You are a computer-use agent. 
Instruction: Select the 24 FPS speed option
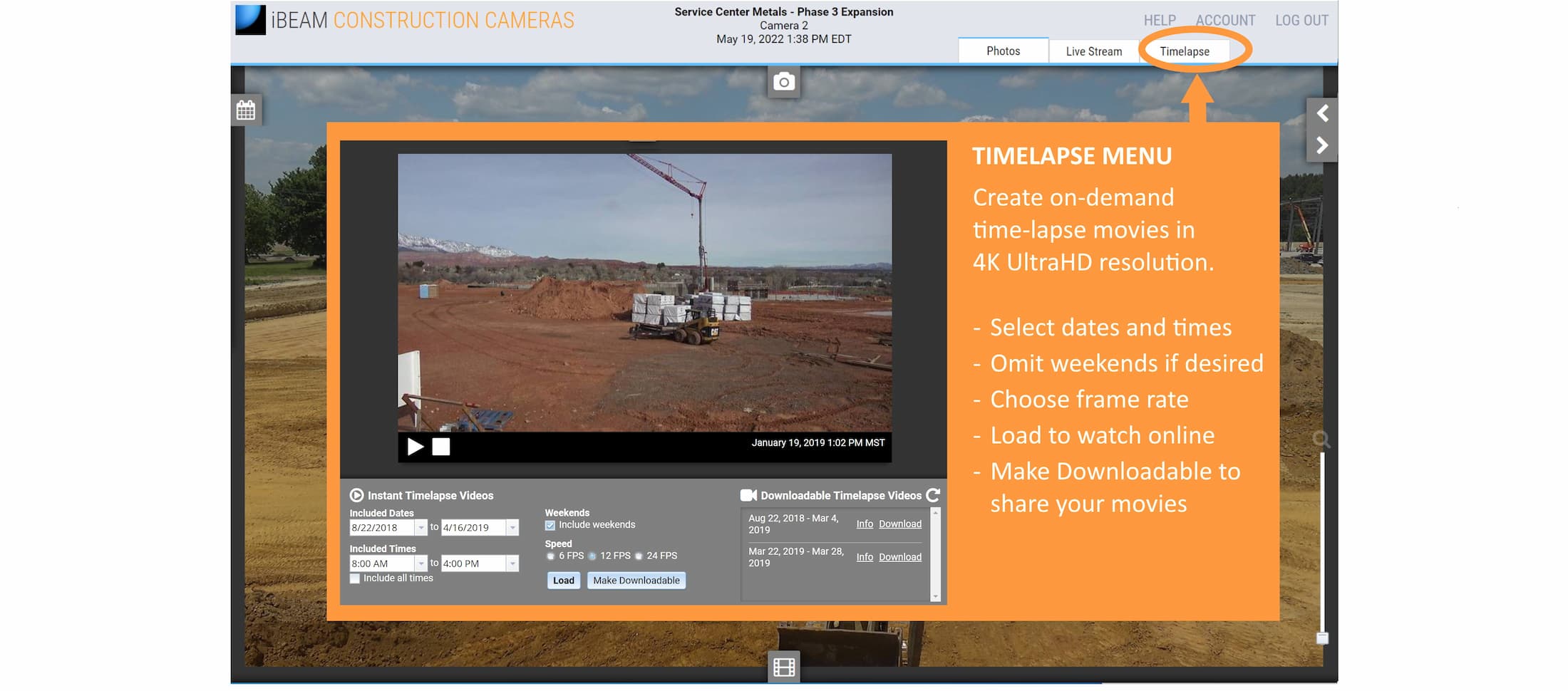pyautogui.click(x=639, y=556)
